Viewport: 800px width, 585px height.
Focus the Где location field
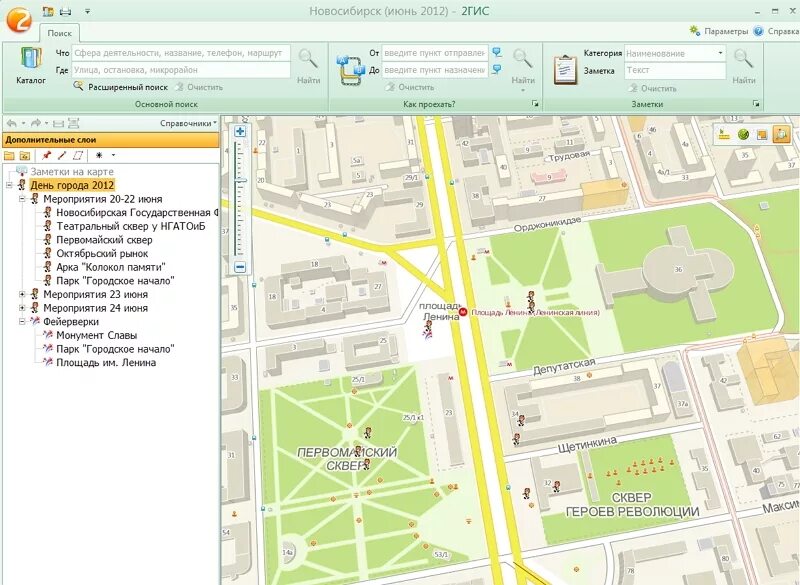tap(181, 70)
